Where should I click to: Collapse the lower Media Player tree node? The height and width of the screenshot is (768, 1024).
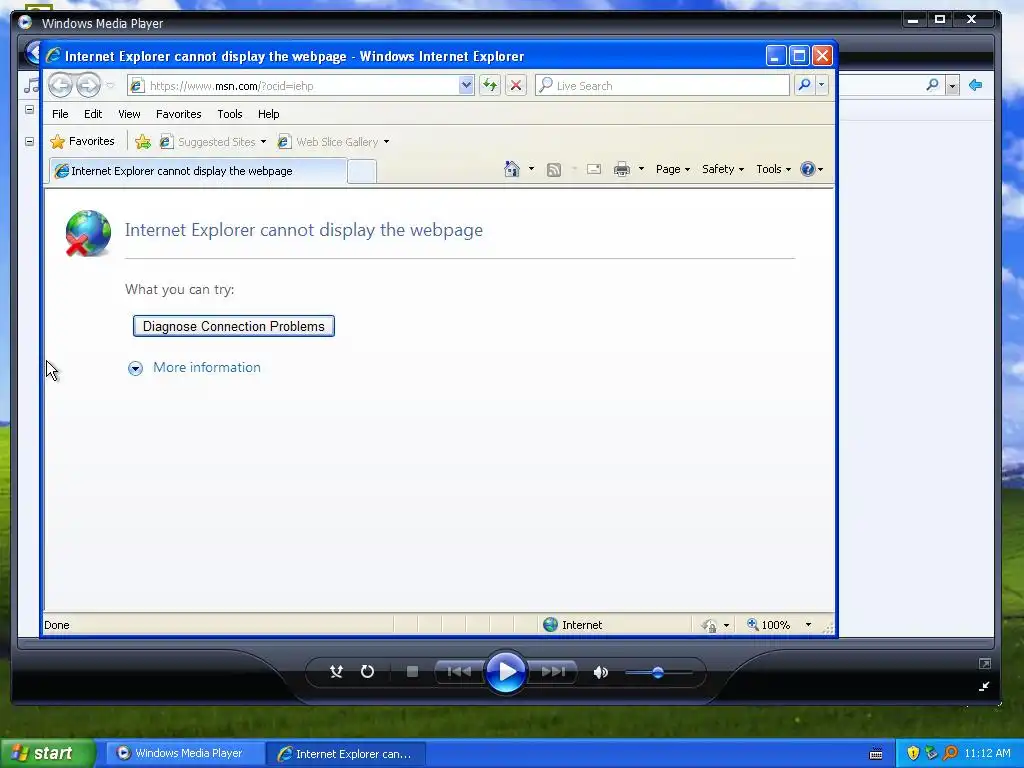tap(29, 141)
